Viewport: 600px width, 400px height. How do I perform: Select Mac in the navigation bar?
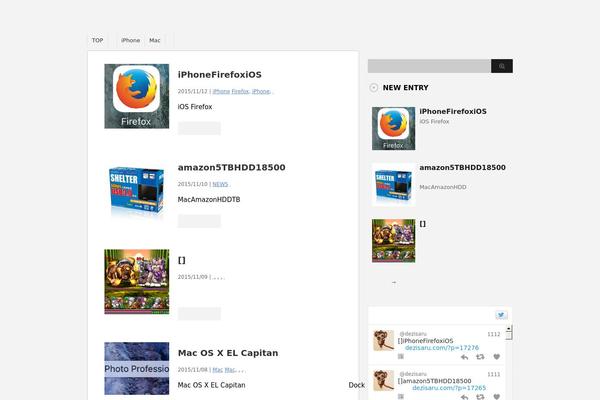click(x=155, y=41)
